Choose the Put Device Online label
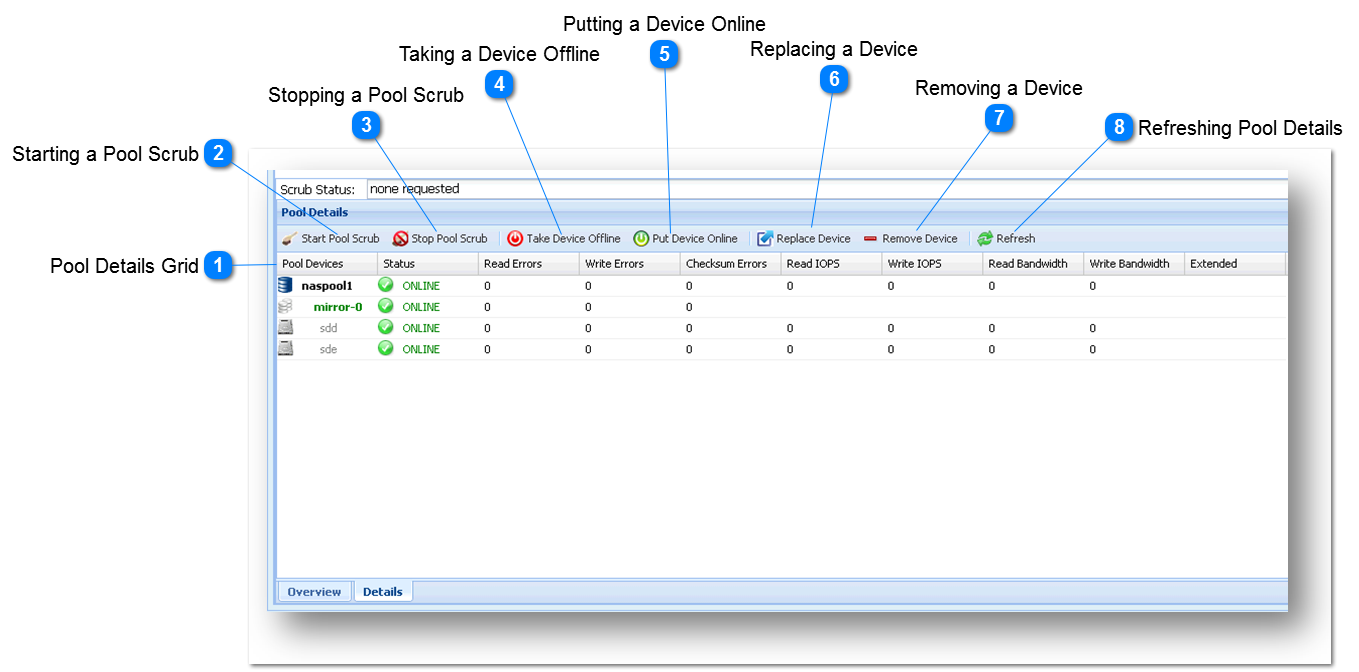This screenshot has width=1359, height=672. (695, 239)
